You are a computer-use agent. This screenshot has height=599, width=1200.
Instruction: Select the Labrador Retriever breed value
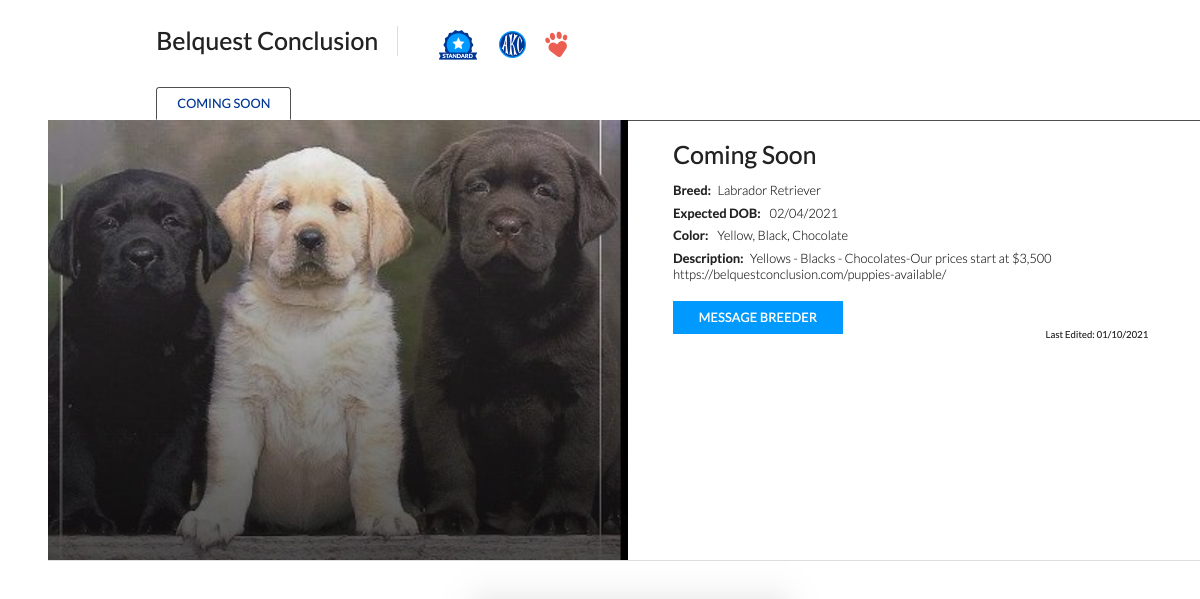coord(769,190)
